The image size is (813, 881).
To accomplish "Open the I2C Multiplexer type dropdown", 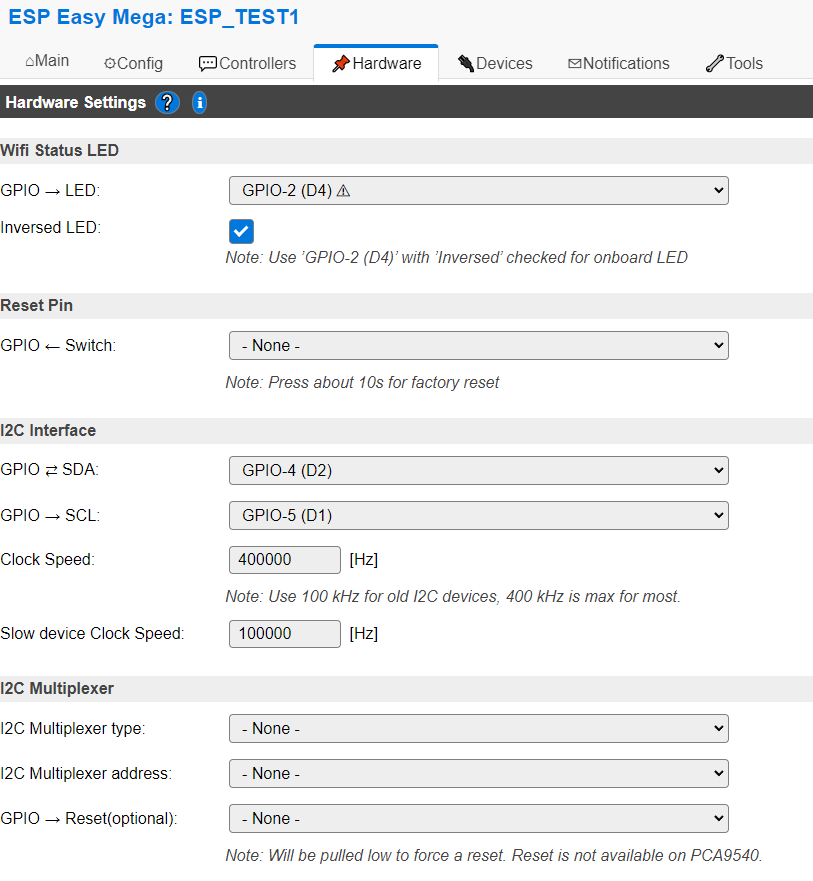I will click(x=479, y=728).
